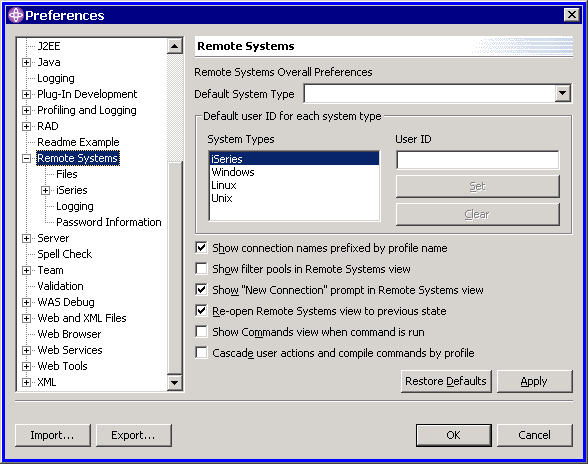Expand the Java tree node
This screenshot has width=588, height=464.
tap(26, 62)
